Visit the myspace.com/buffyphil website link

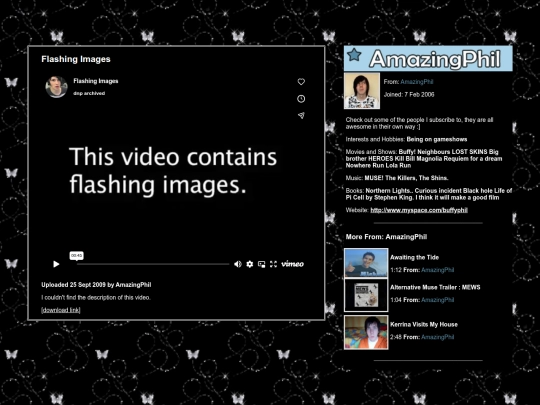click(419, 210)
